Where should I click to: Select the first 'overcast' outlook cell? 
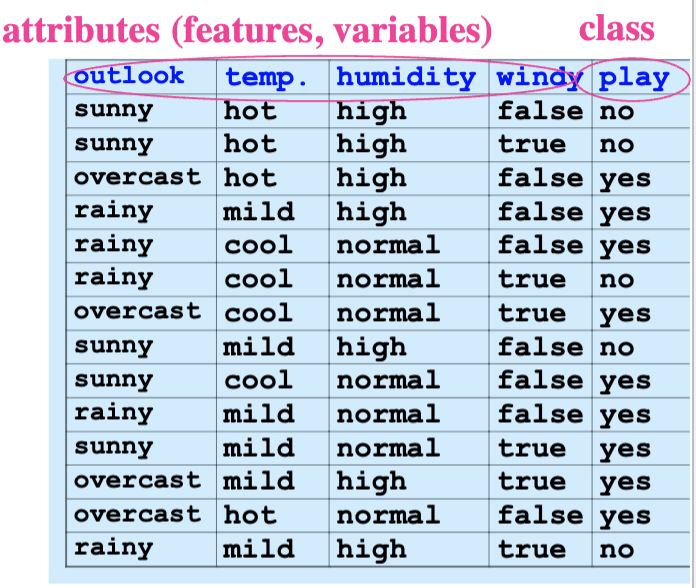click(136, 178)
